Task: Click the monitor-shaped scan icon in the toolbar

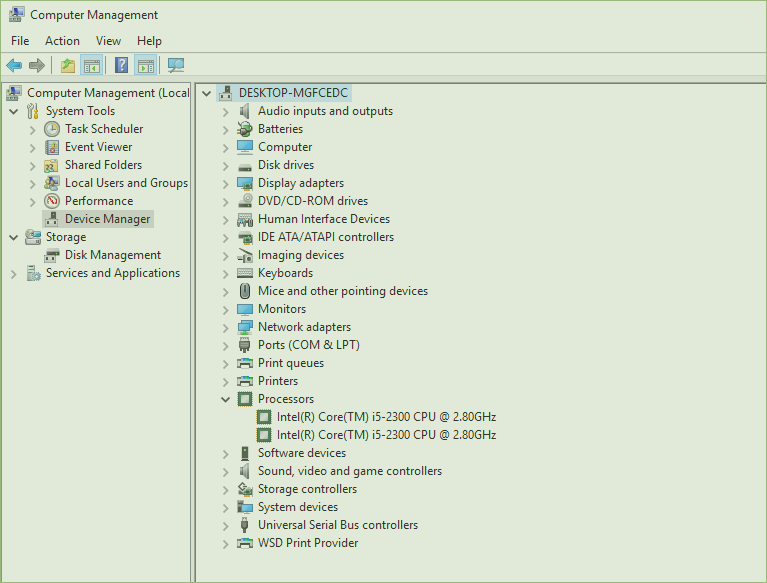Action: coord(176,66)
